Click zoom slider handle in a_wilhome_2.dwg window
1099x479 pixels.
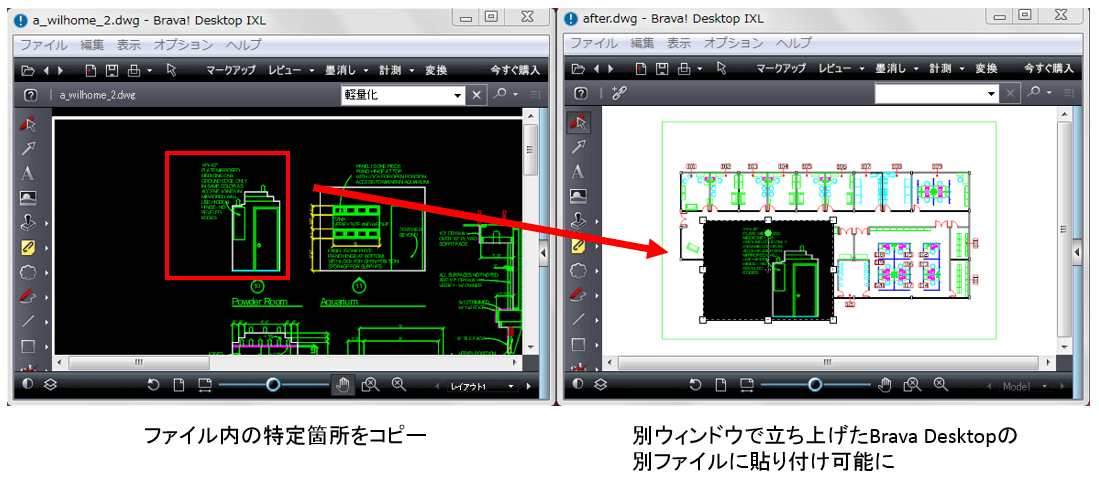click(x=273, y=384)
